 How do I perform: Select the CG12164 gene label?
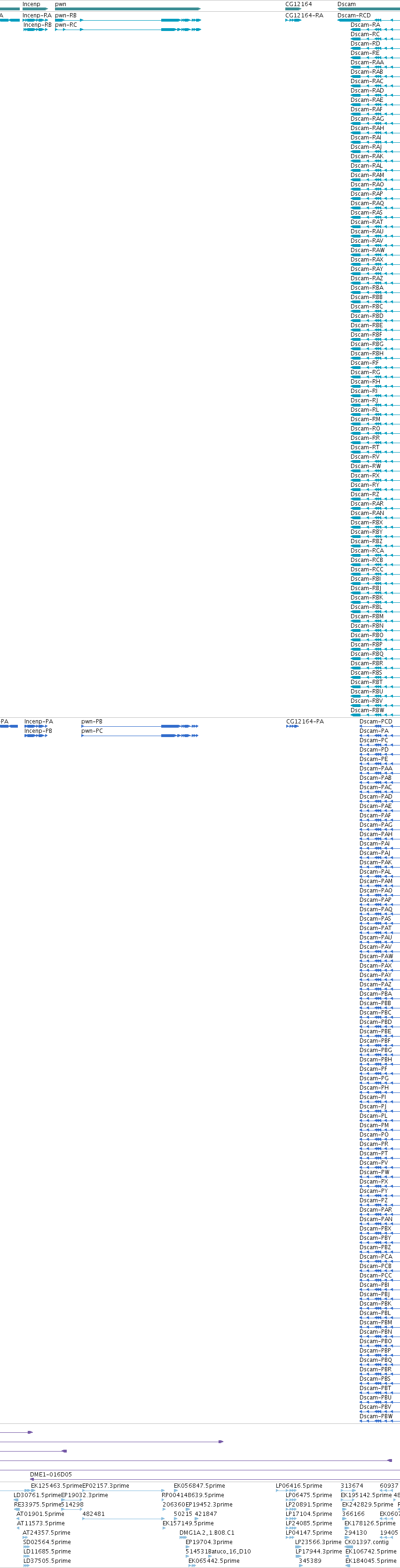click(x=298, y=4)
